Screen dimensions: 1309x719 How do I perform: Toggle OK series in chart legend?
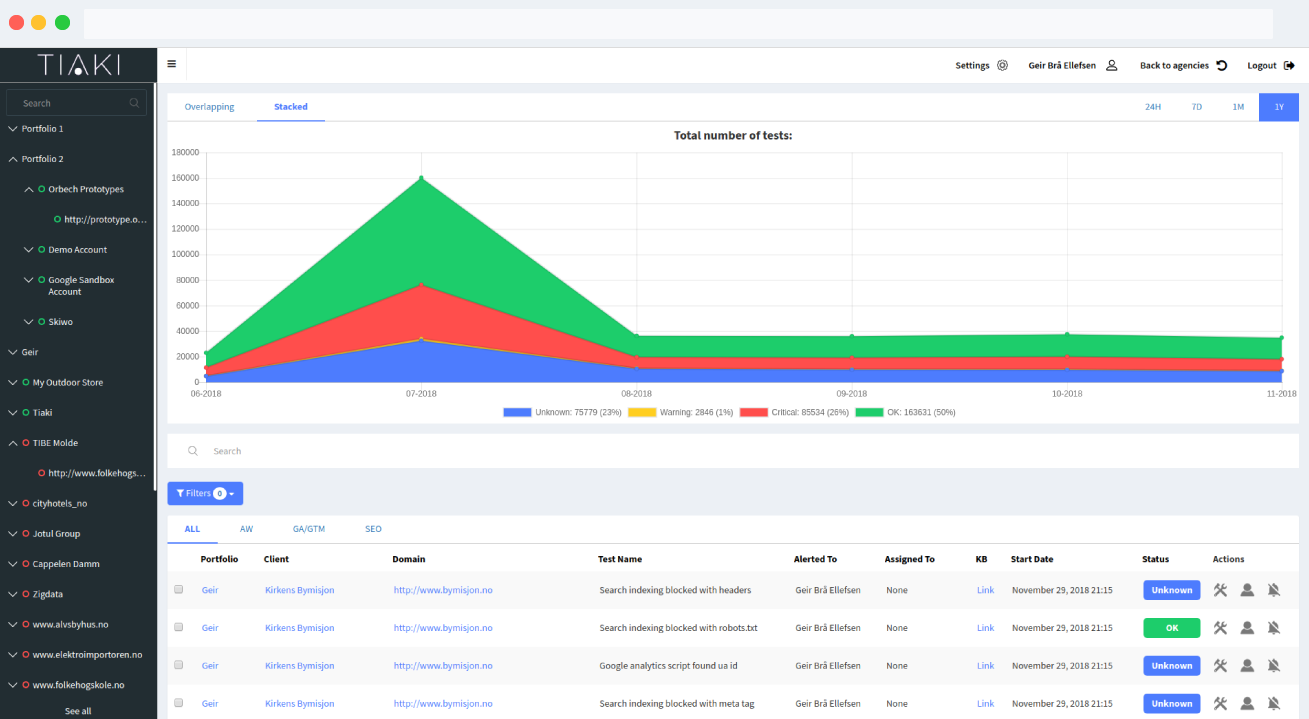click(x=905, y=412)
